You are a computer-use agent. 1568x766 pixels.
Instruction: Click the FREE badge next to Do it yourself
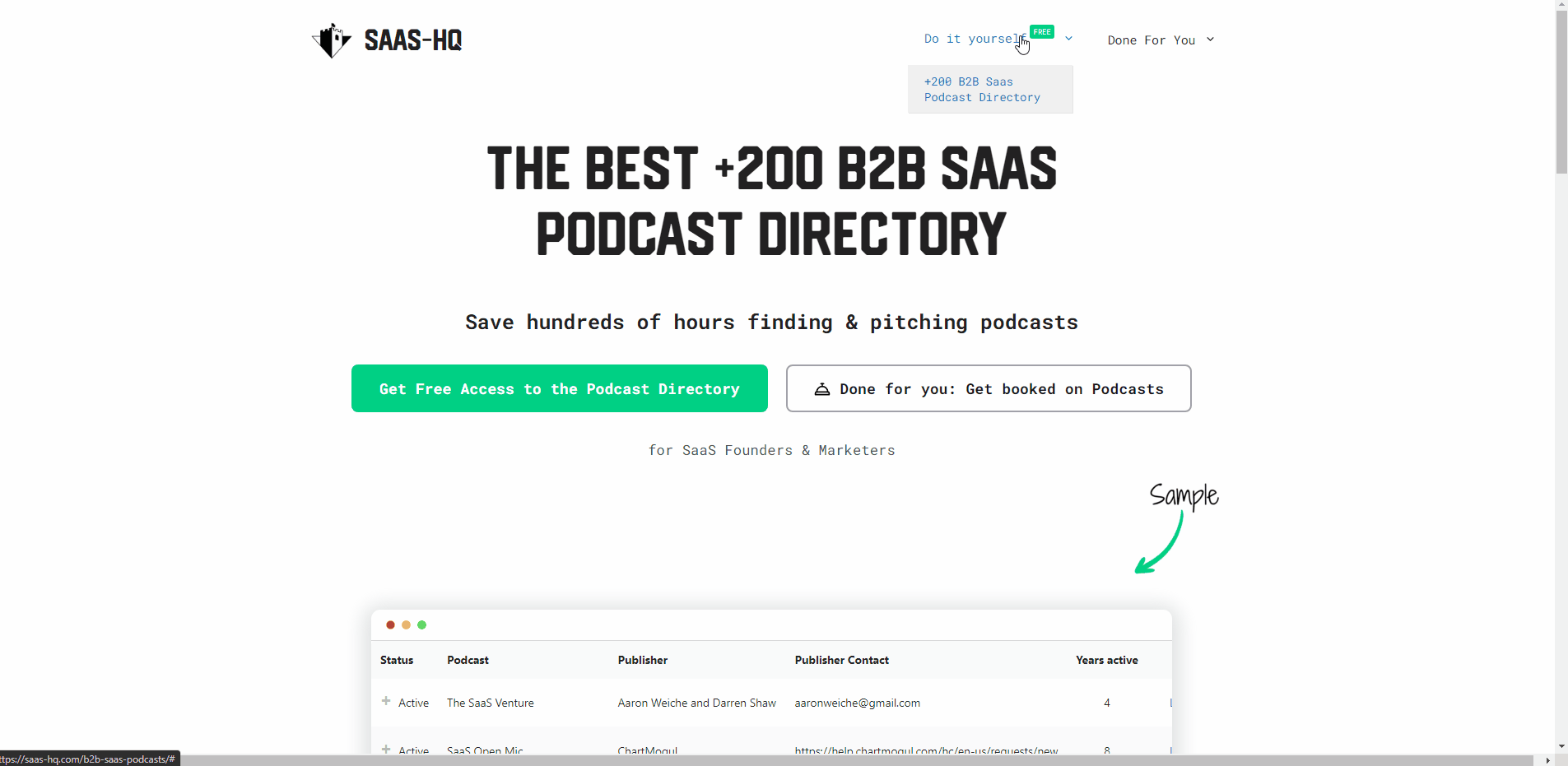(x=1040, y=31)
